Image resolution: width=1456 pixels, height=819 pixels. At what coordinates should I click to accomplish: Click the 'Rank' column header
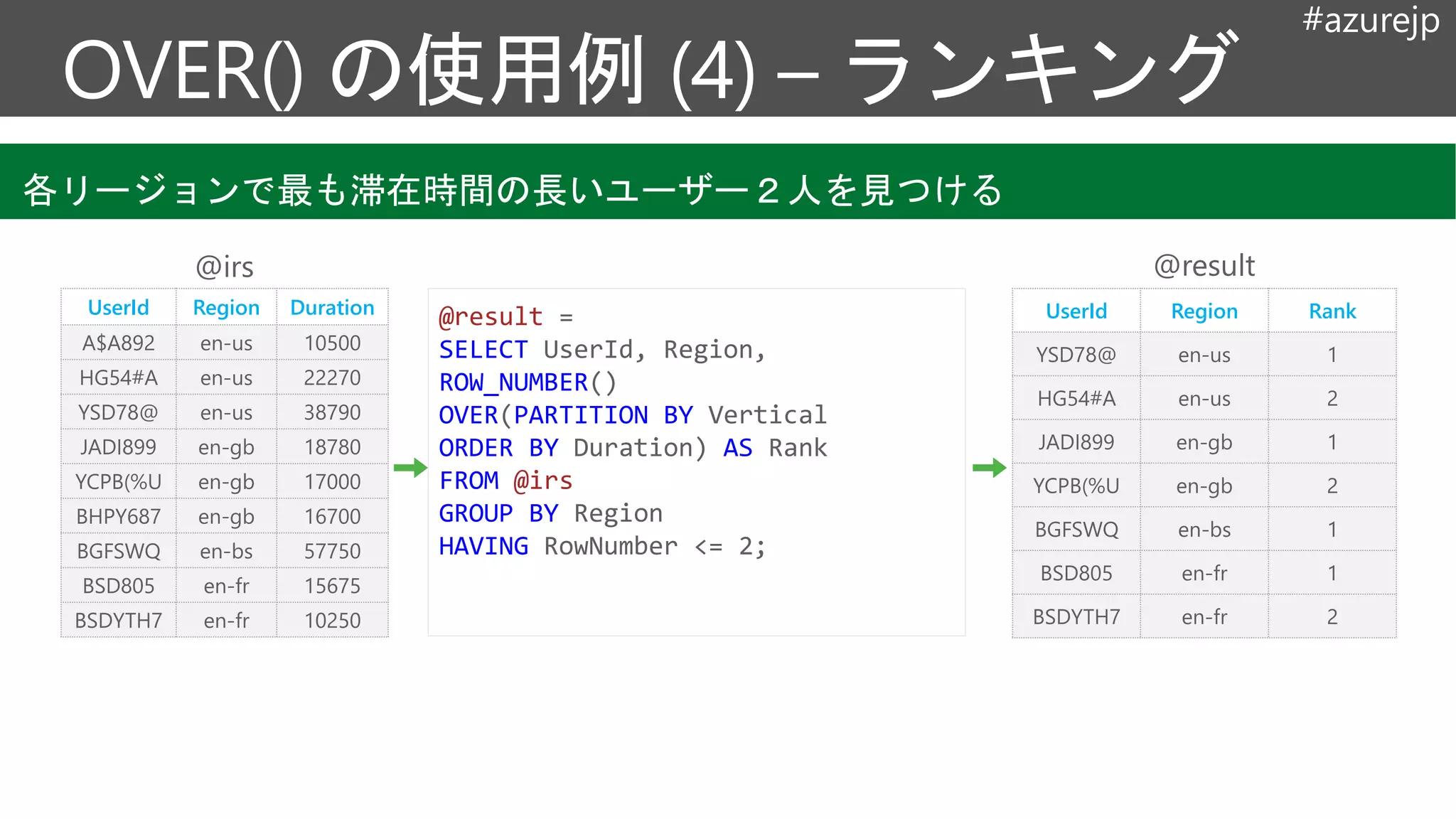[1332, 311]
